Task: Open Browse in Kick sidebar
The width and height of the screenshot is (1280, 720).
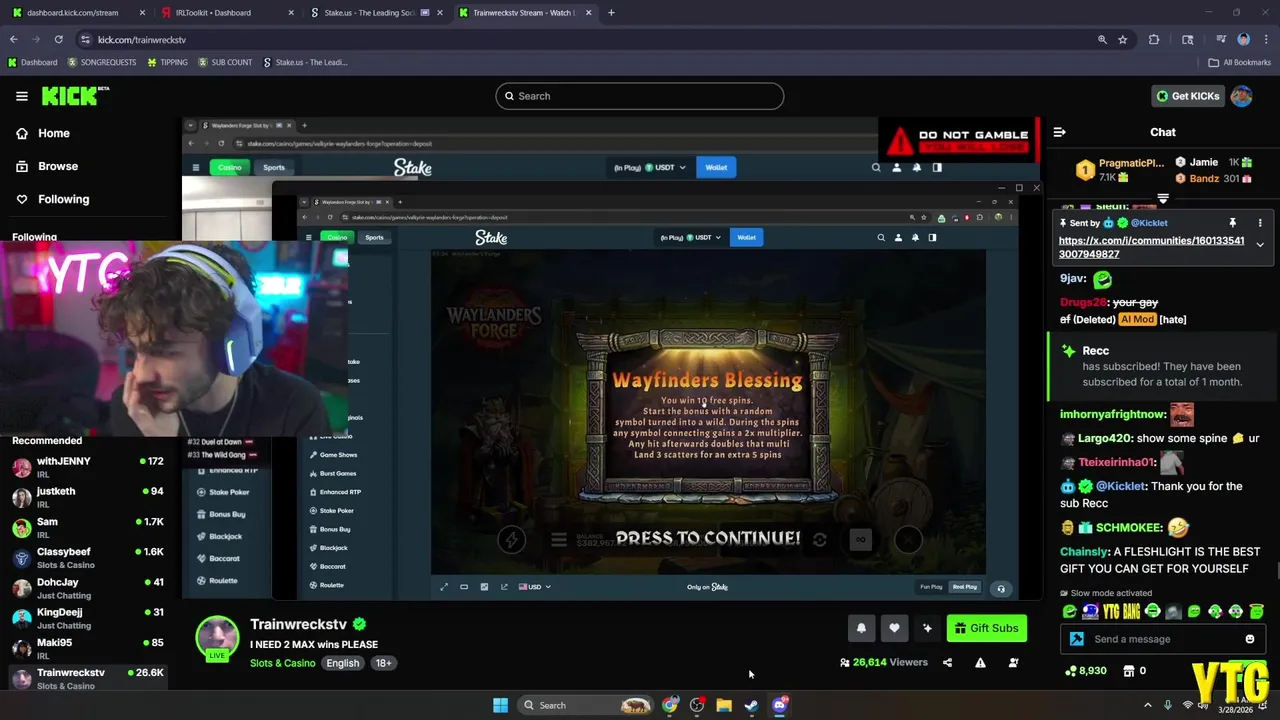Action: click(58, 166)
